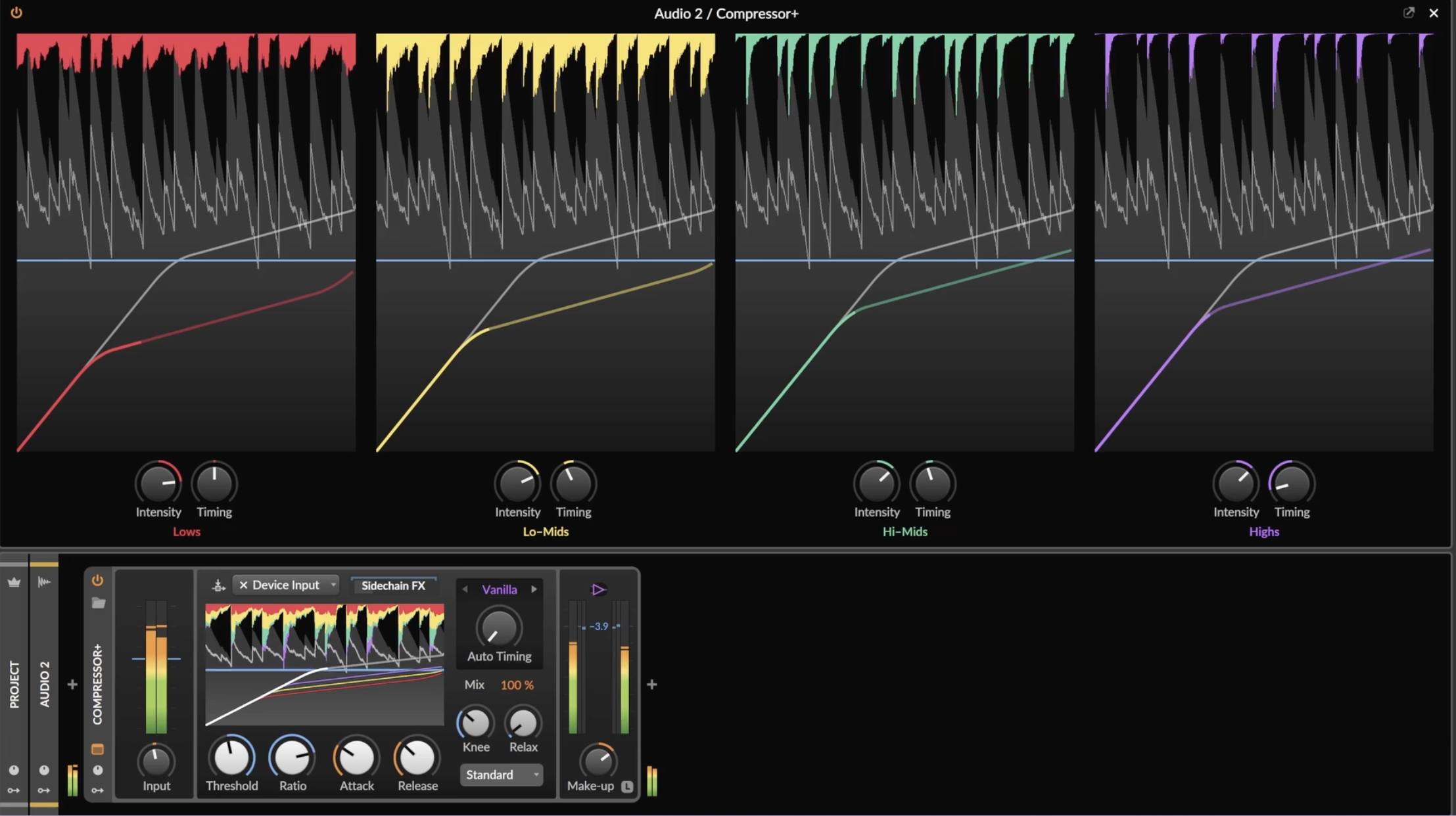
Task: Click the Highs Timing knob
Action: pos(1292,484)
